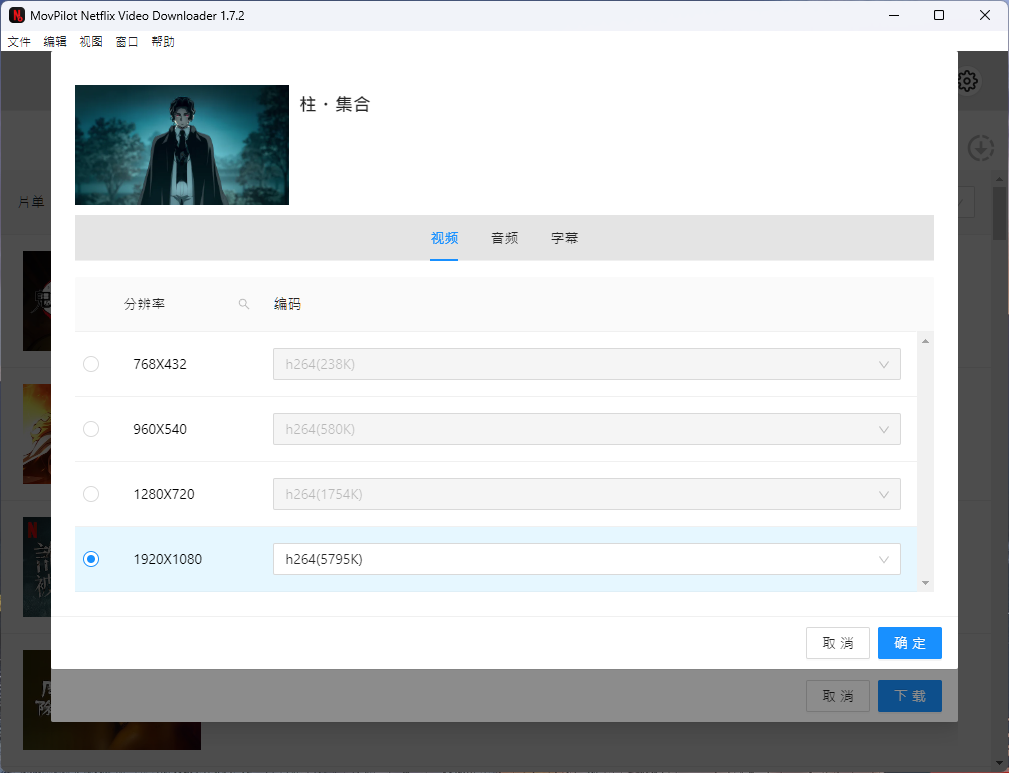This screenshot has height=773, width=1009.
Task: Click the 柱·集合 episode thumbnail
Action: (182, 145)
